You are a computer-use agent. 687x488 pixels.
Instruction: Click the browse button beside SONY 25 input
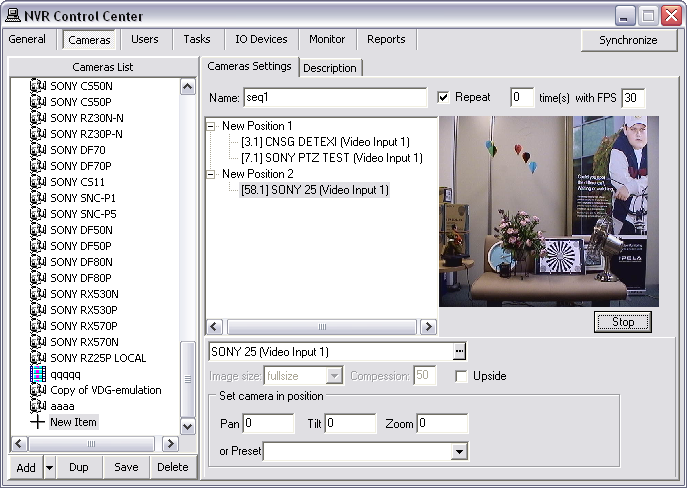point(459,351)
